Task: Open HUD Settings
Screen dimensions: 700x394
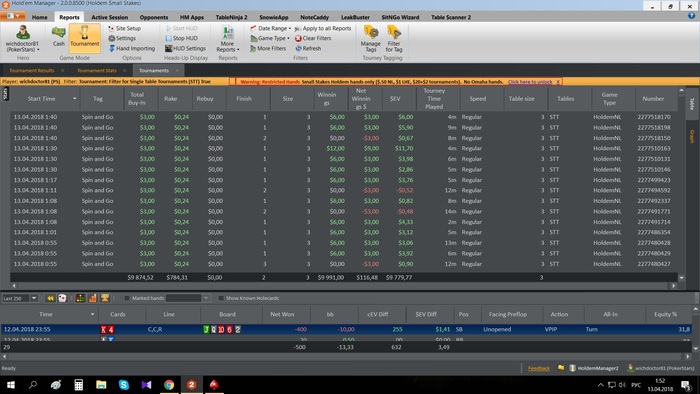Action: click(x=185, y=48)
